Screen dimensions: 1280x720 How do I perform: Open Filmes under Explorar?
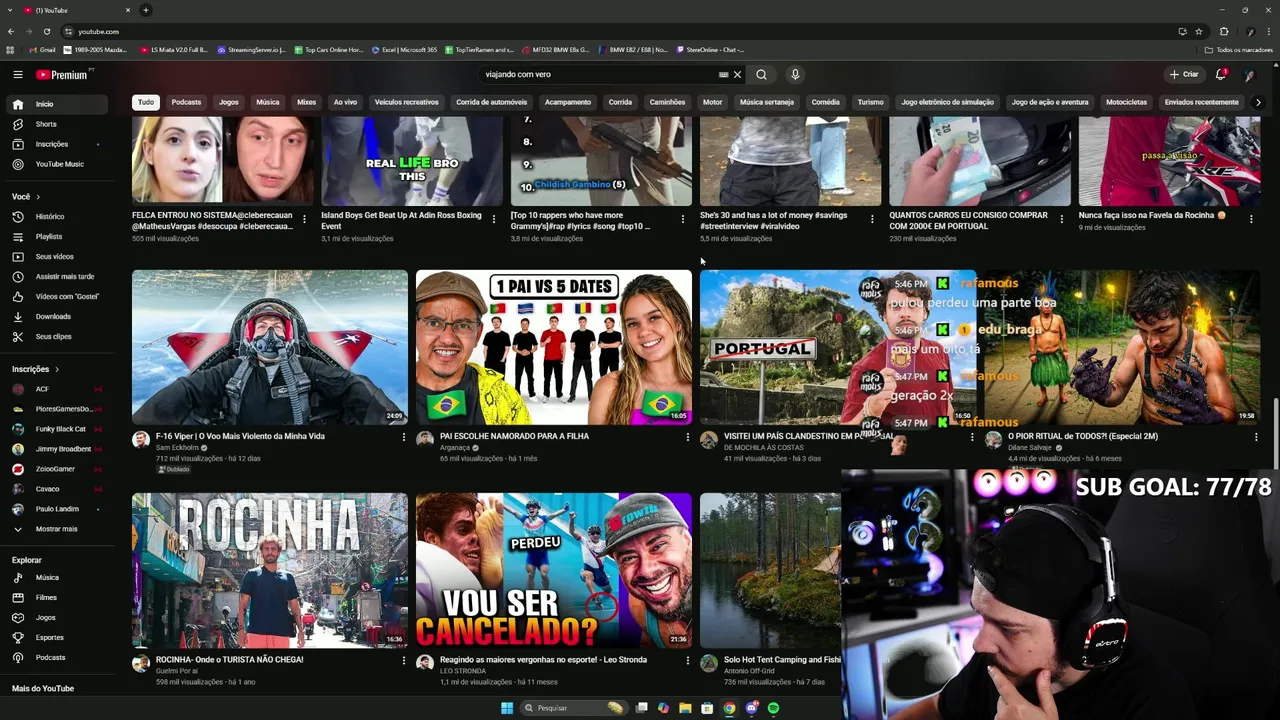click(58, 598)
